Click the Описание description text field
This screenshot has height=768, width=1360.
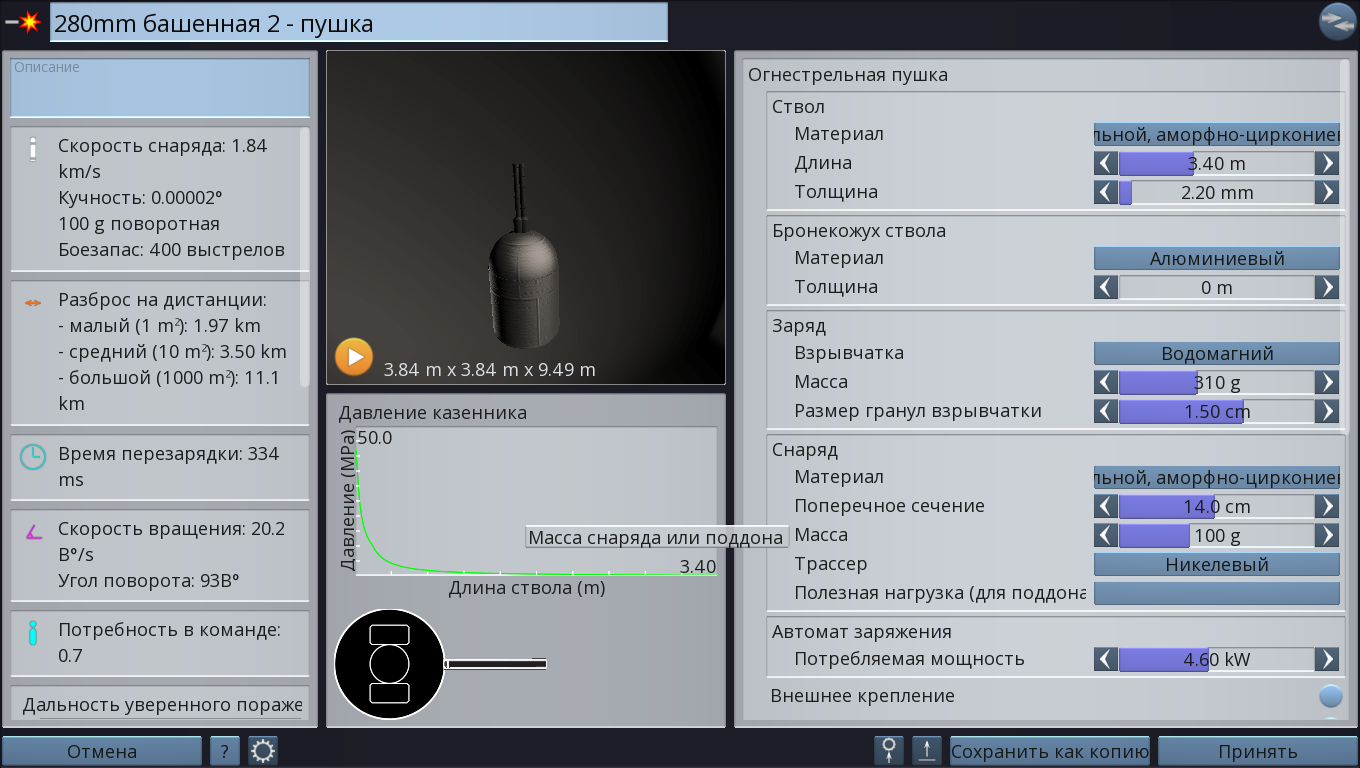point(160,88)
